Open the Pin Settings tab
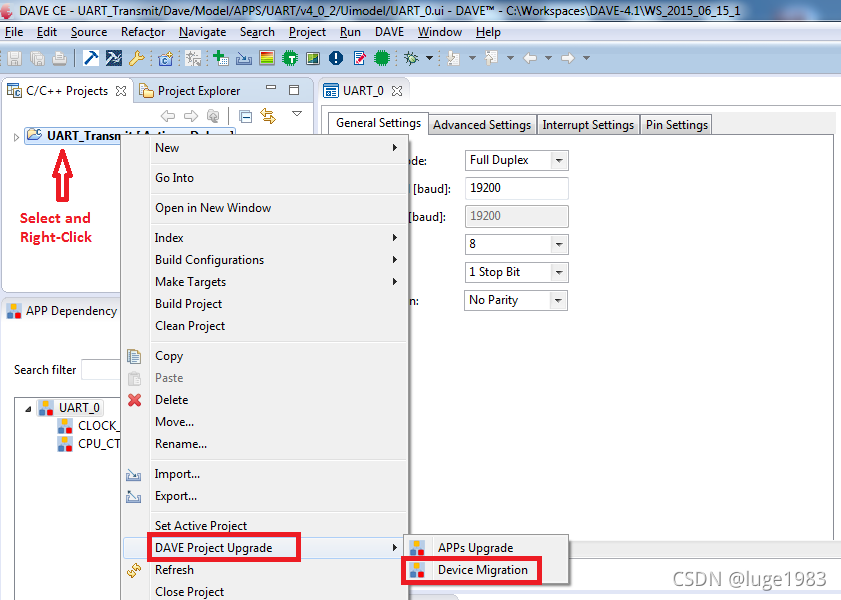Viewport: 841px width, 600px height. (x=677, y=125)
